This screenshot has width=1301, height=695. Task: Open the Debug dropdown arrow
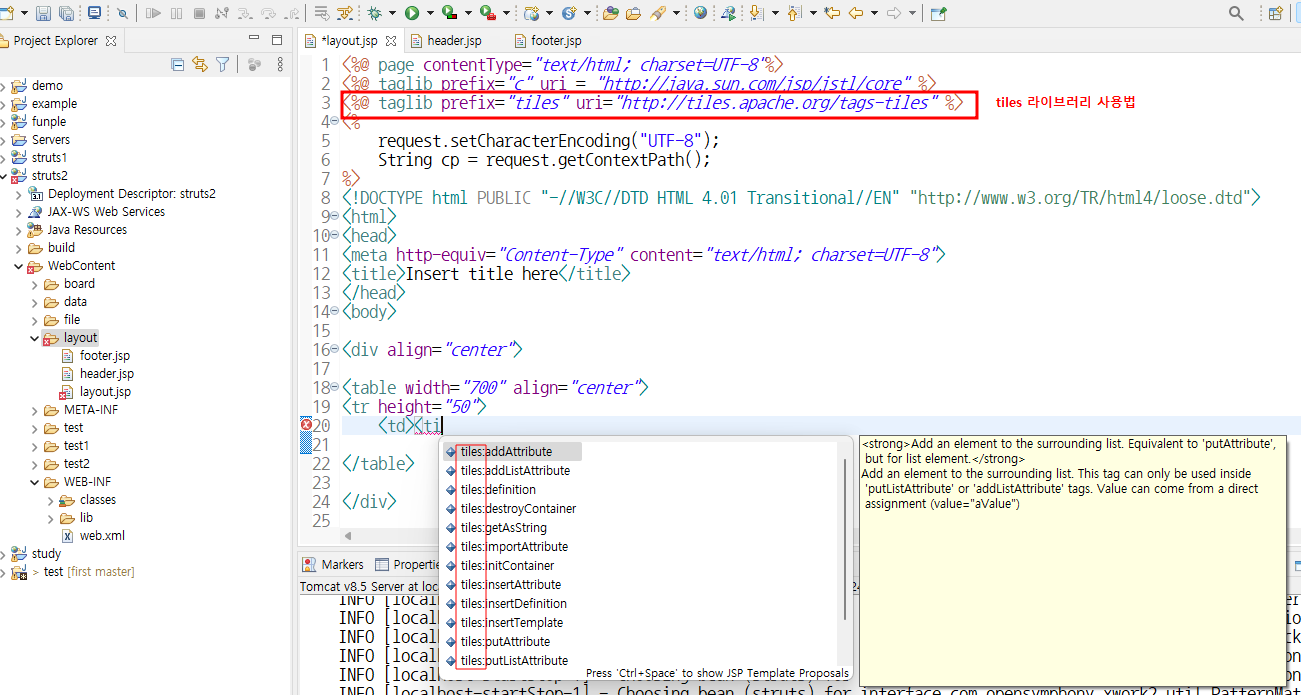(x=392, y=13)
